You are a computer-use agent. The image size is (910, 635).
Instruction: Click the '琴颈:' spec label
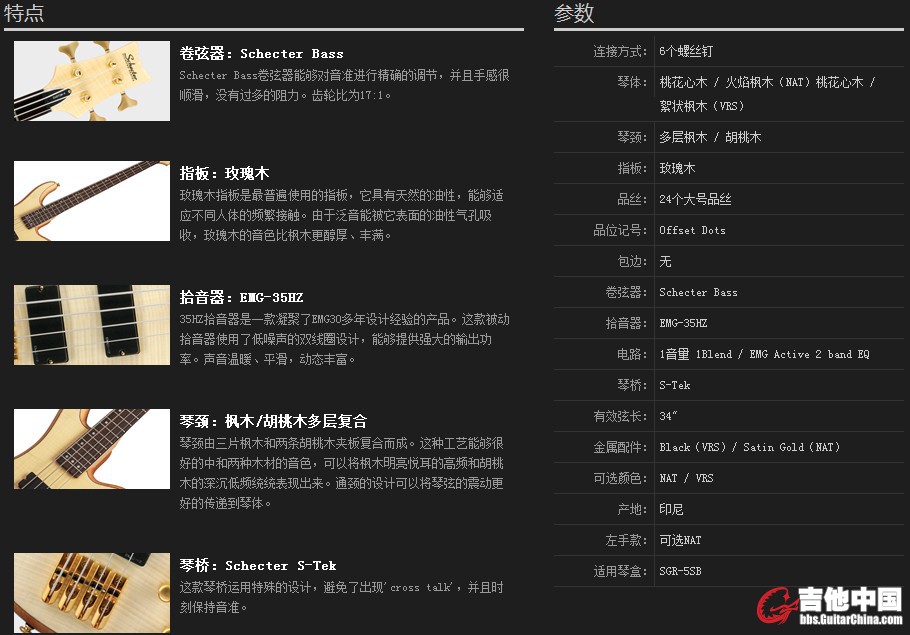click(x=632, y=137)
